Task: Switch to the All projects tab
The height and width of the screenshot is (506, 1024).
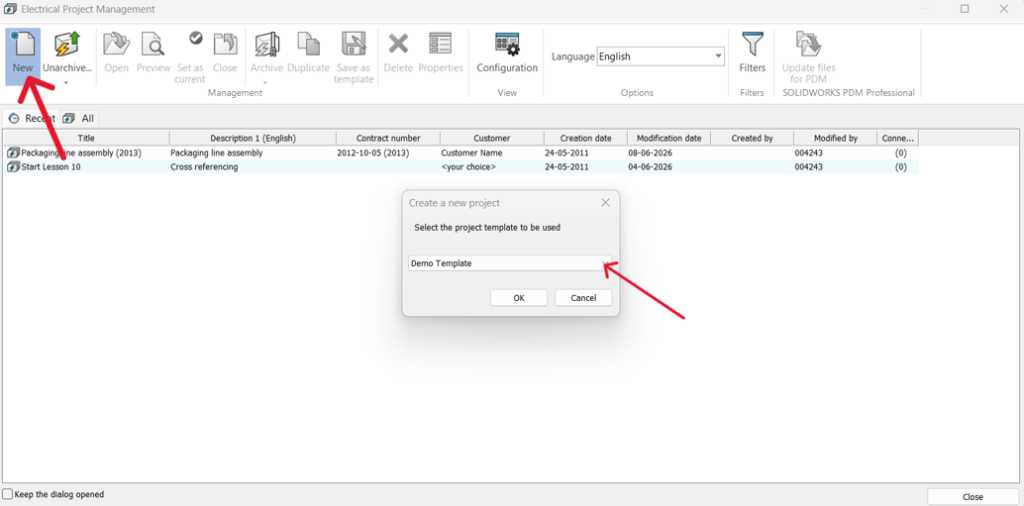Action: [78, 118]
